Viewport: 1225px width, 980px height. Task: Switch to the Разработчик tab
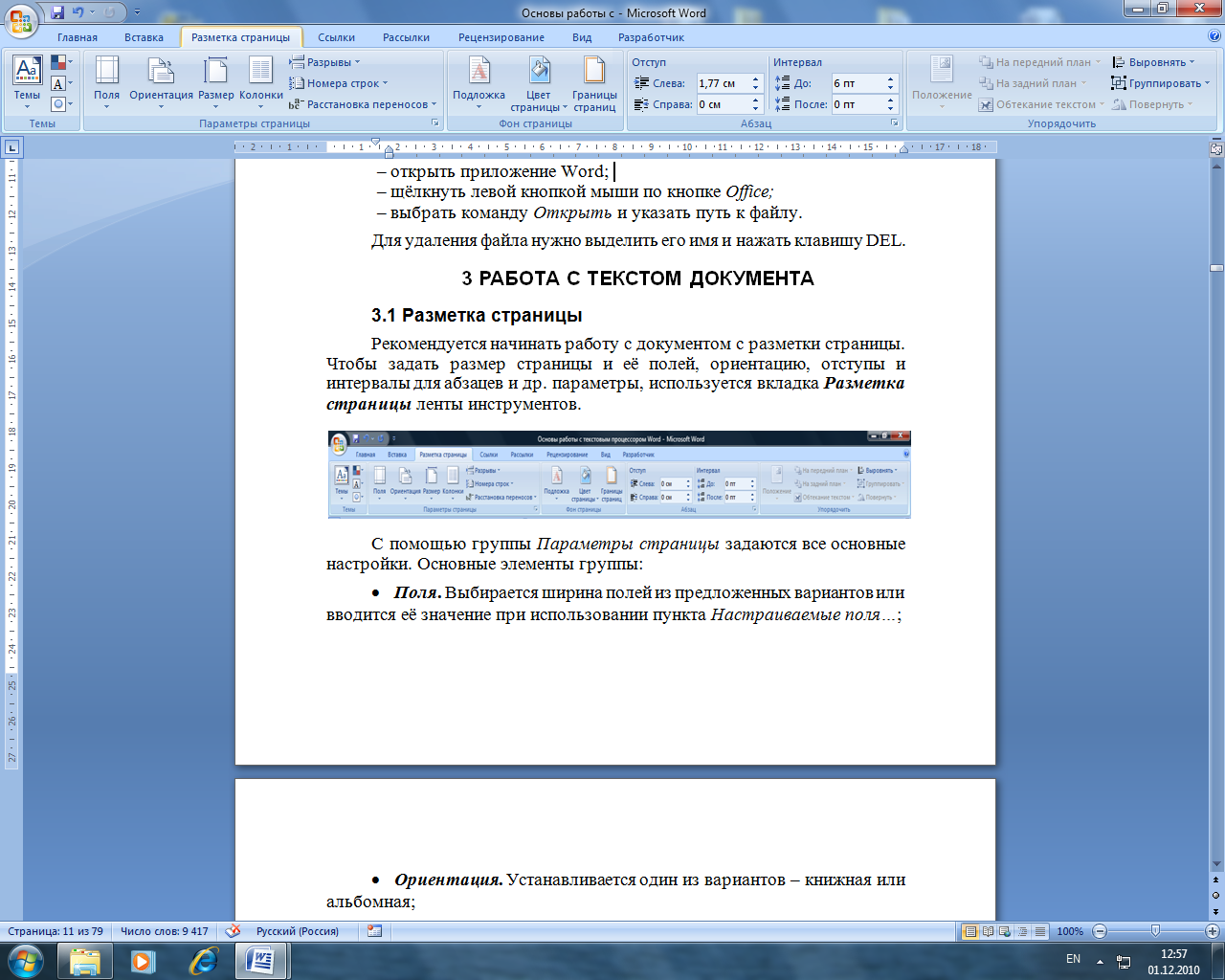651,37
